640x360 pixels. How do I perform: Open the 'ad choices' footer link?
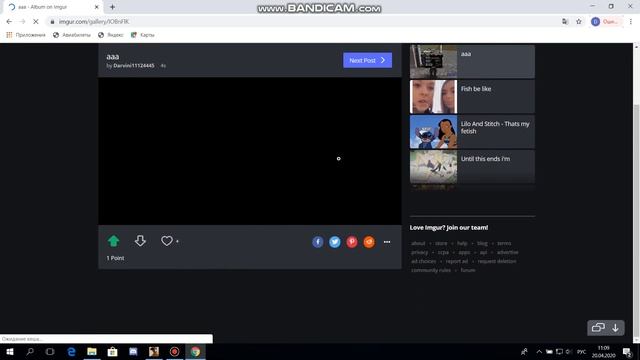point(423,261)
